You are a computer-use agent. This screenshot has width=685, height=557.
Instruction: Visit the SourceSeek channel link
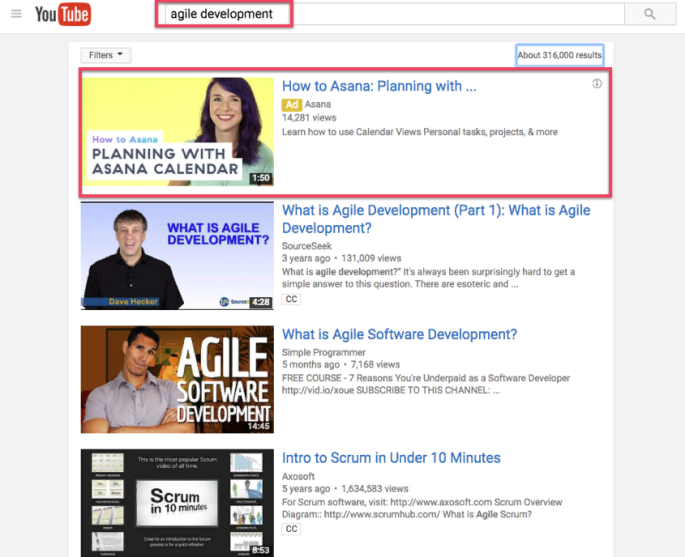tap(307, 246)
